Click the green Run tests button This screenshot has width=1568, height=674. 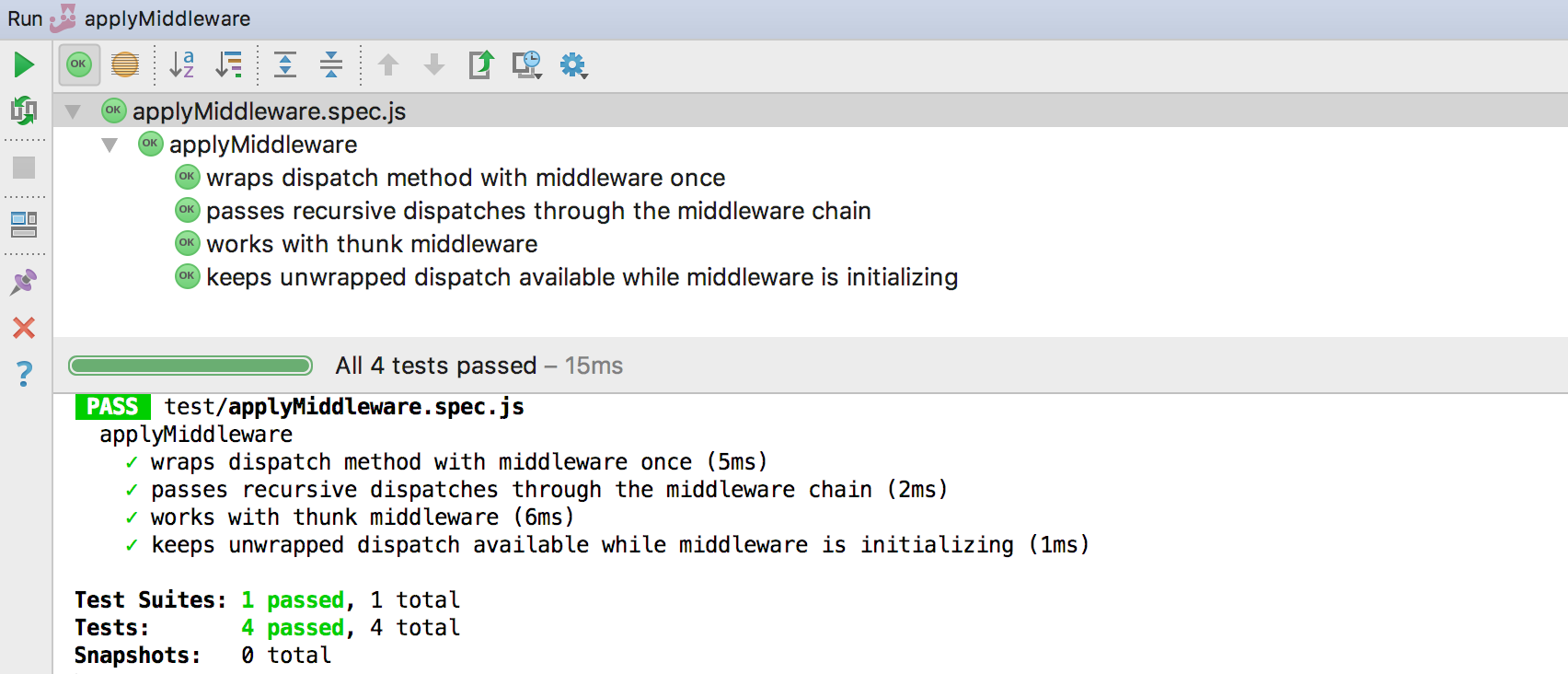[24, 64]
